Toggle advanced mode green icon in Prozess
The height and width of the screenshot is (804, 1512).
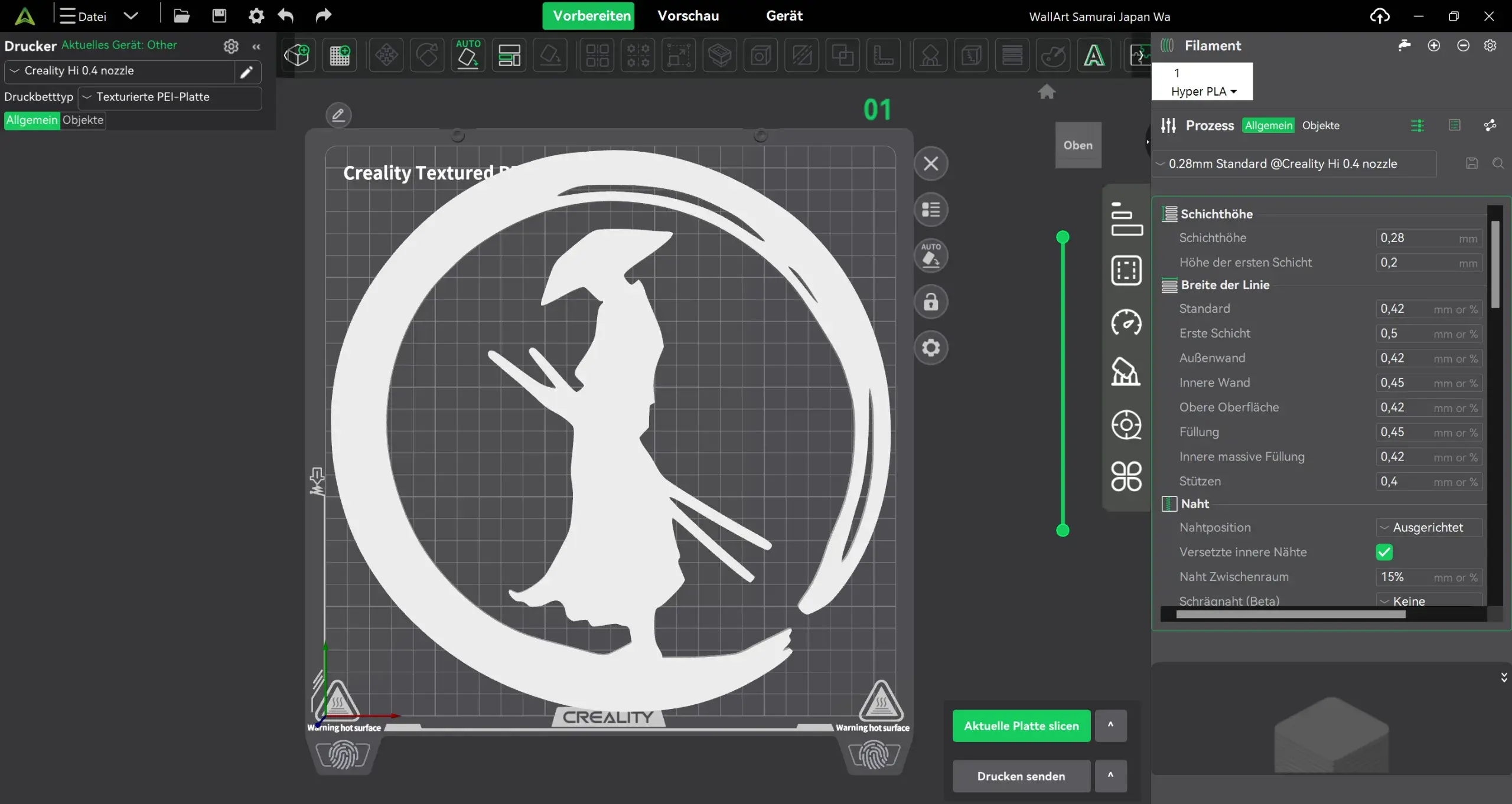point(1417,125)
